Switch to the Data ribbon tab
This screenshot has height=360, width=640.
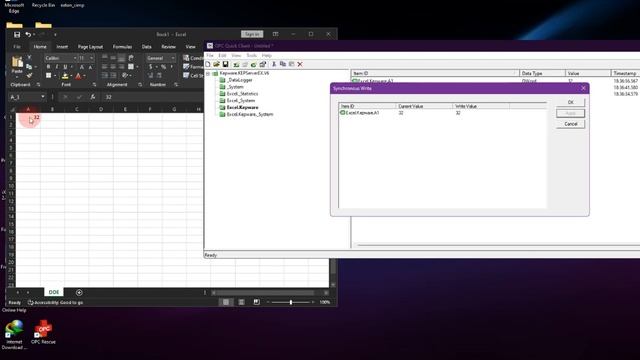tap(147, 47)
